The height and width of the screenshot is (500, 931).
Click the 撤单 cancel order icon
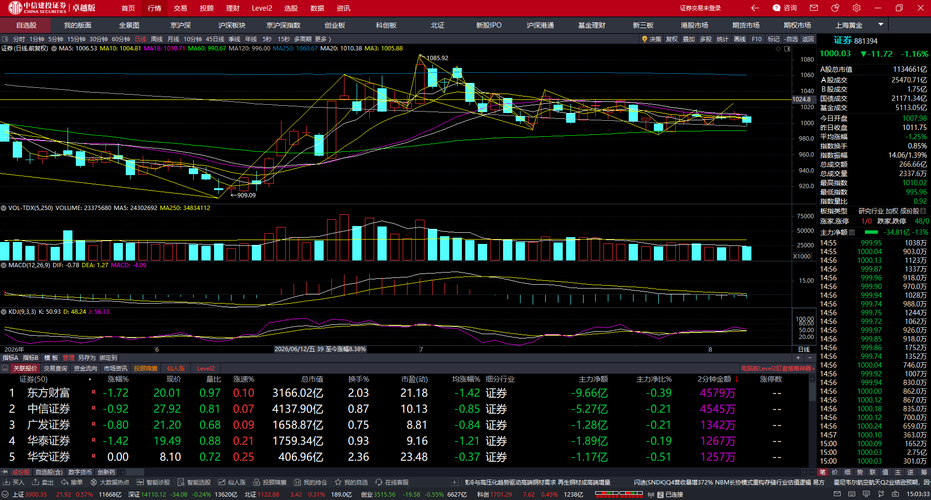coord(64,482)
